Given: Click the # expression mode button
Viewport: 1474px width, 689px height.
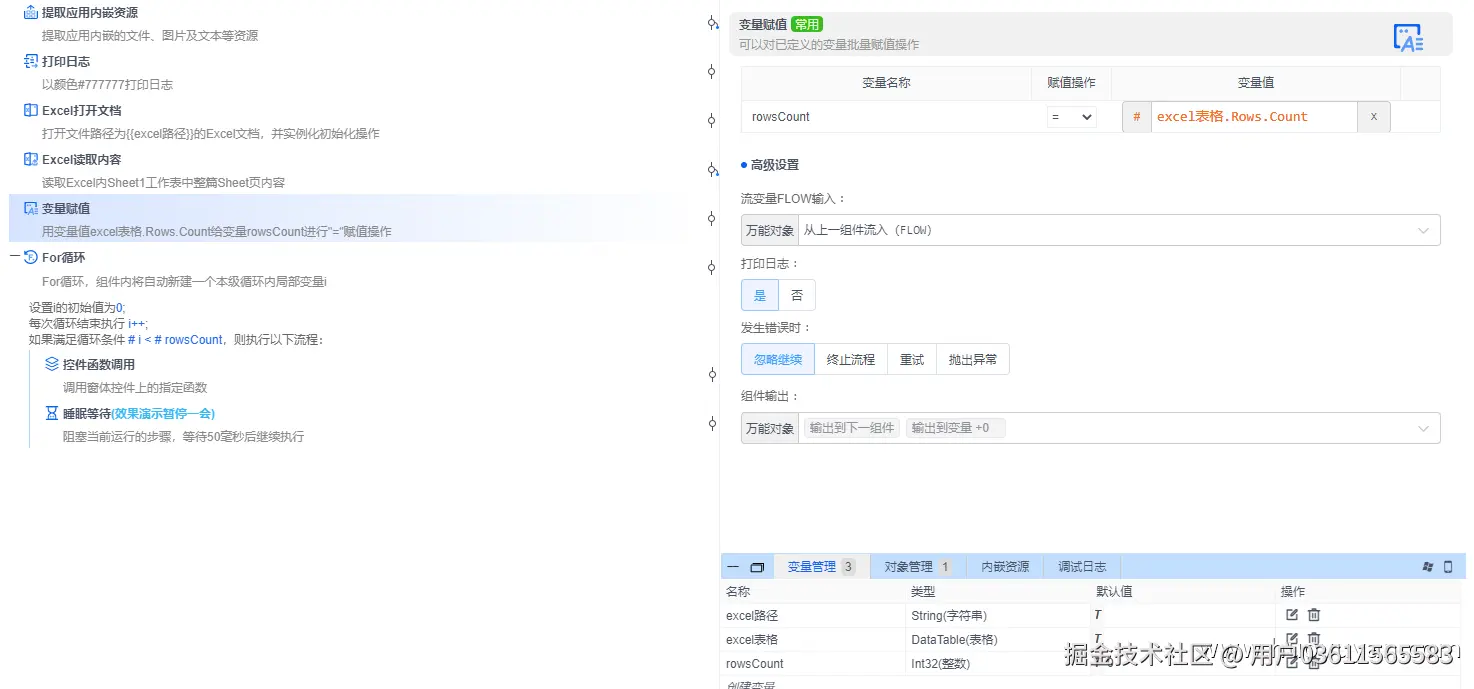Looking at the screenshot, I should [x=1136, y=117].
